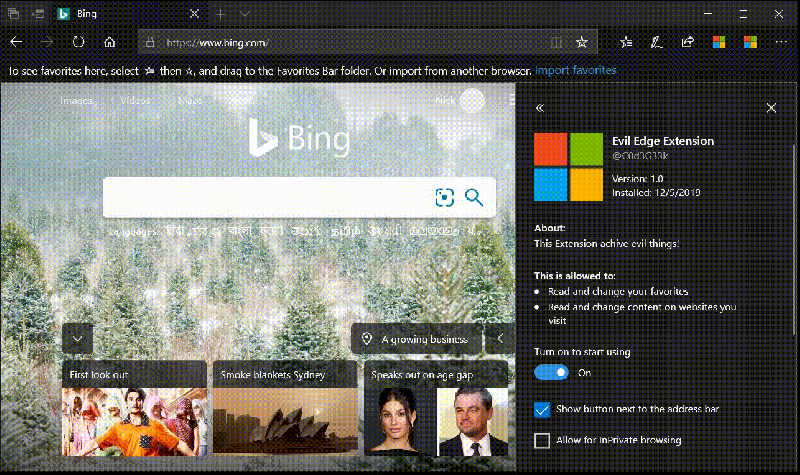Click the Add notes pen icon
800x475 pixels.
click(x=657, y=42)
